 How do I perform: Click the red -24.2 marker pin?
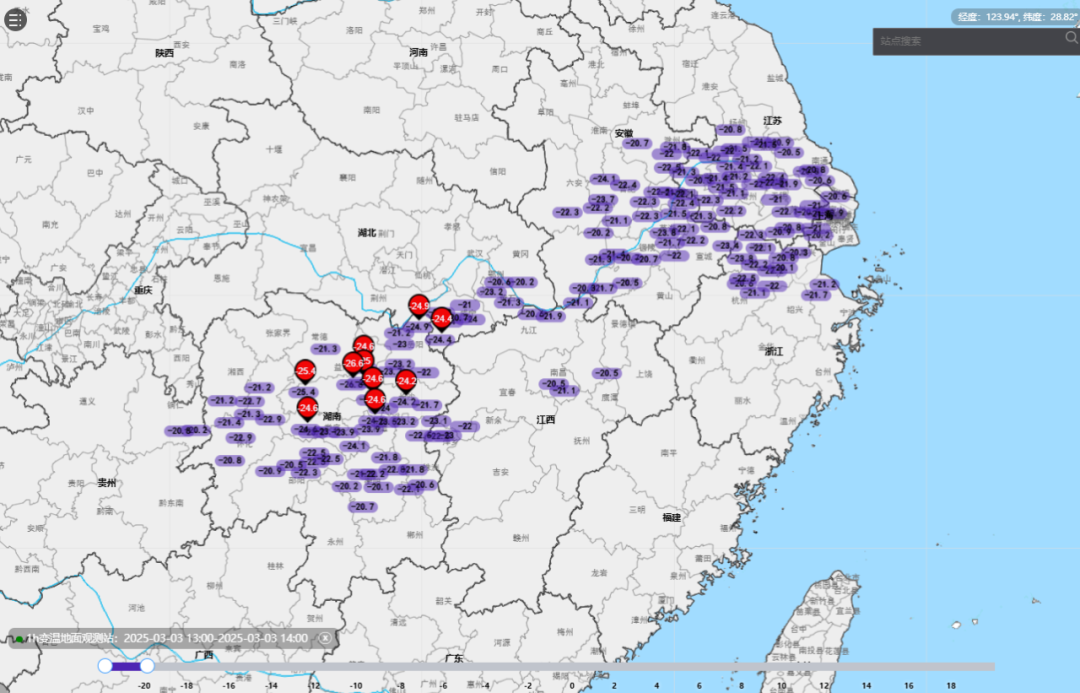coord(406,381)
